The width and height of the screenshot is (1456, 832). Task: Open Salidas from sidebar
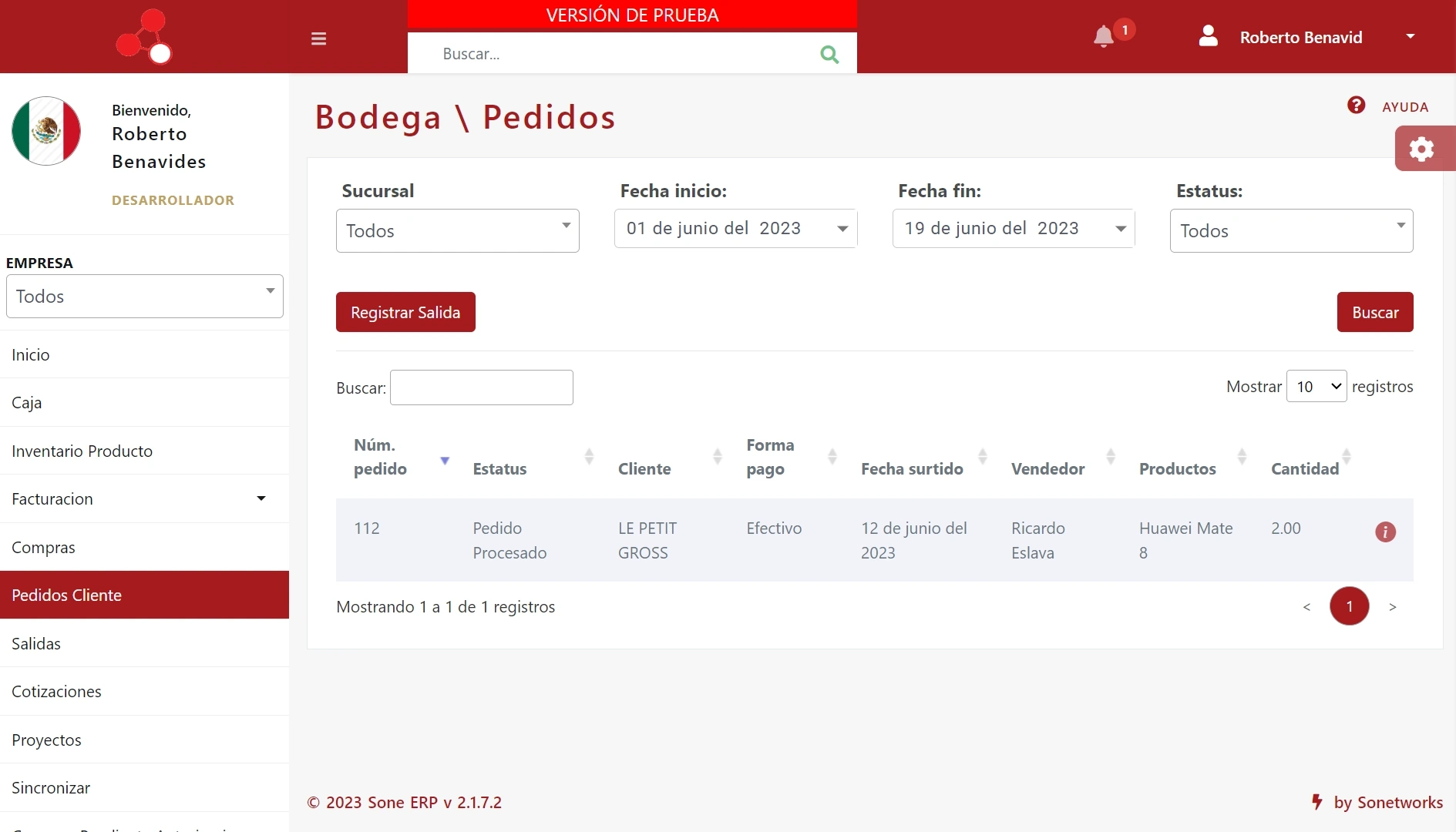pyautogui.click(x=144, y=643)
